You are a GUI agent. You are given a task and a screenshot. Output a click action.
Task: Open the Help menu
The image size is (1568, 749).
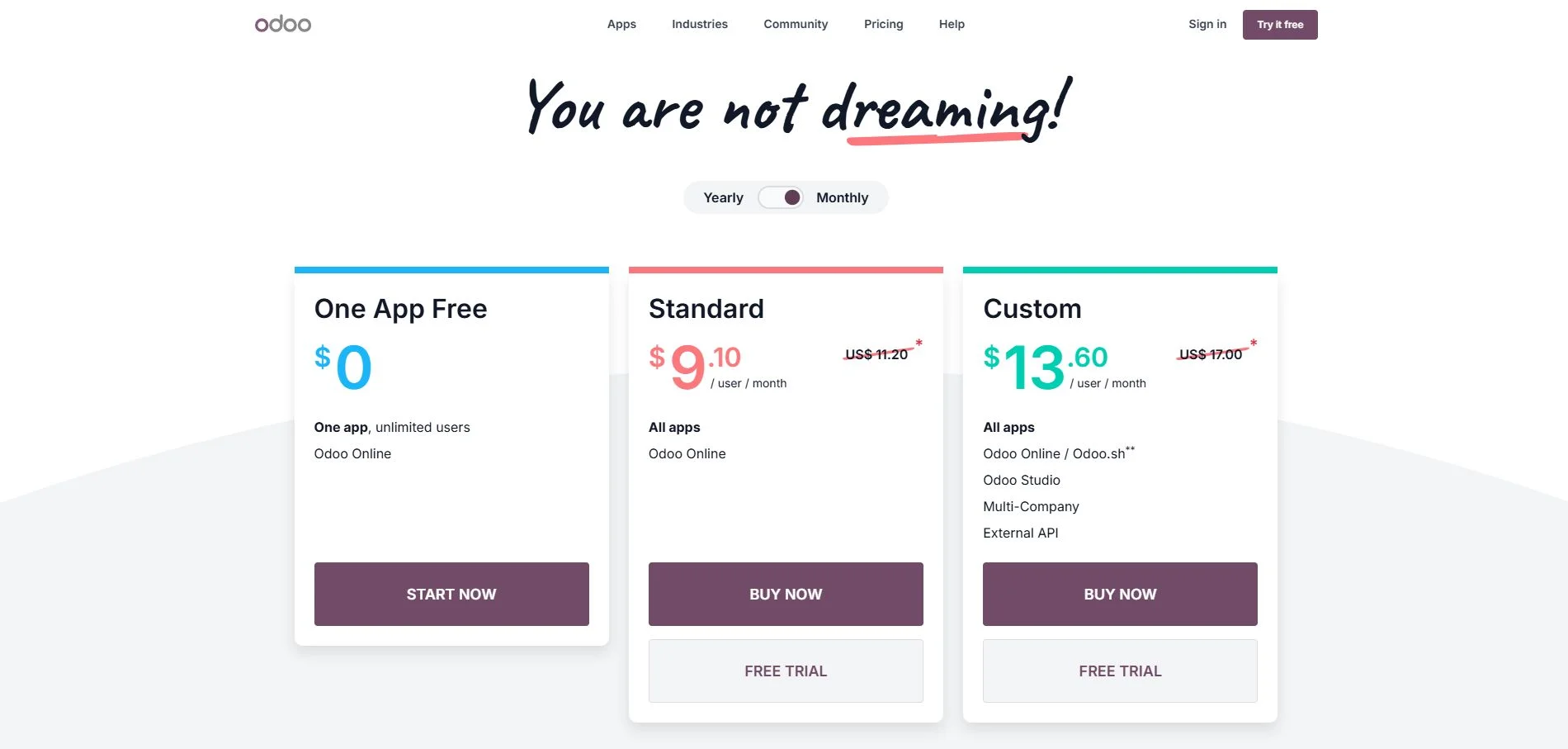951,24
